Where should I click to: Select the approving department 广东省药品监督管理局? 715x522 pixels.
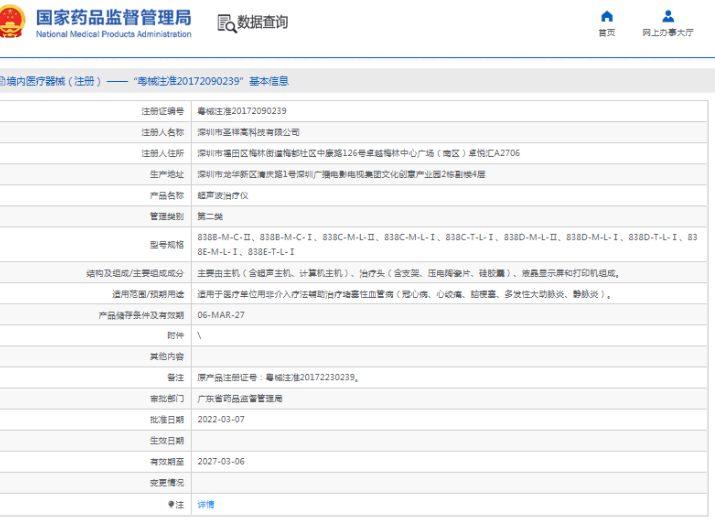(x=239, y=398)
